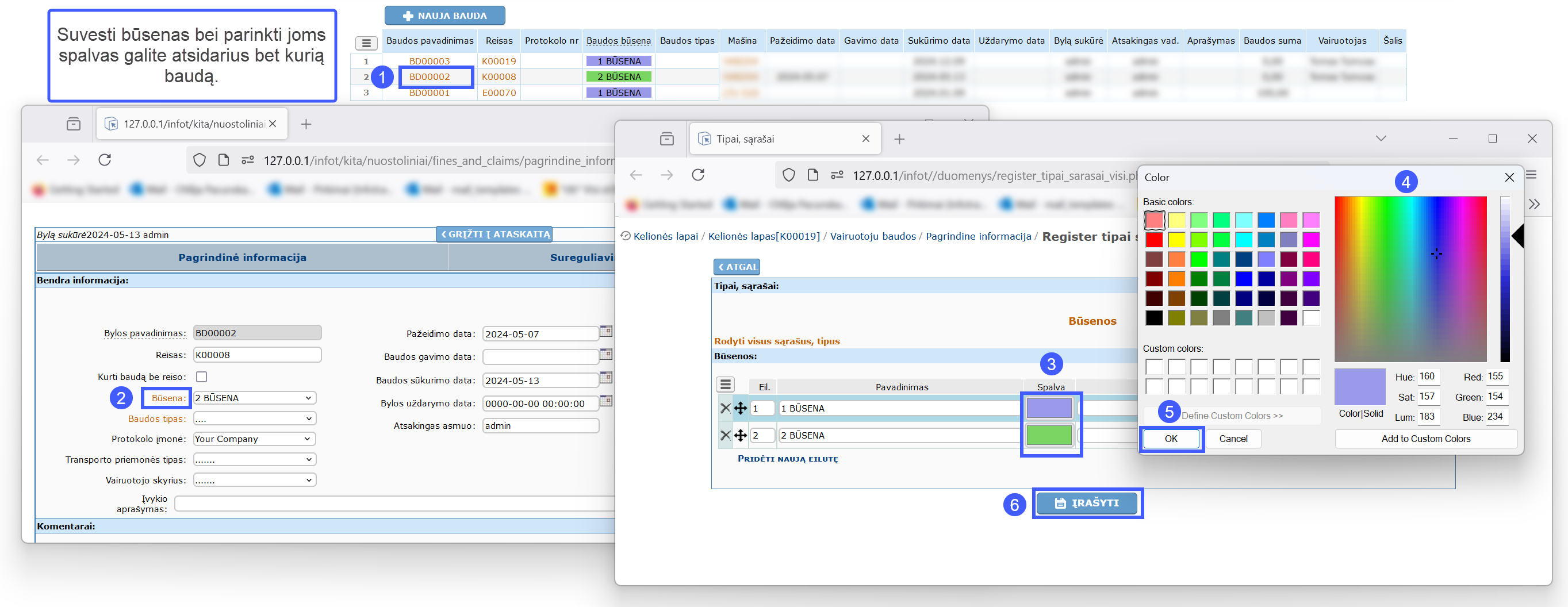Click the orange Būsena label link
The height and width of the screenshot is (607, 1568).
point(168,398)
